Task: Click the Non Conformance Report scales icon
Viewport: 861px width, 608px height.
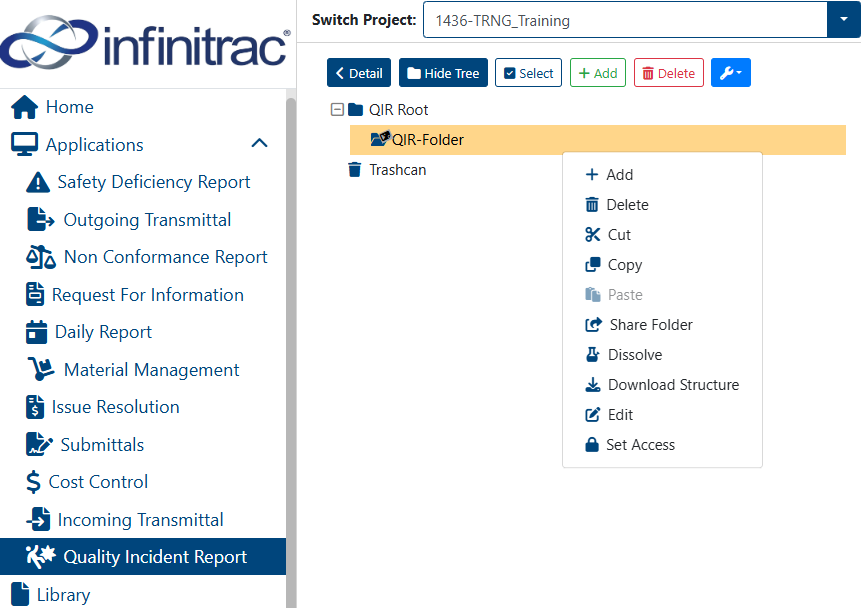Action: click(41, 257)
